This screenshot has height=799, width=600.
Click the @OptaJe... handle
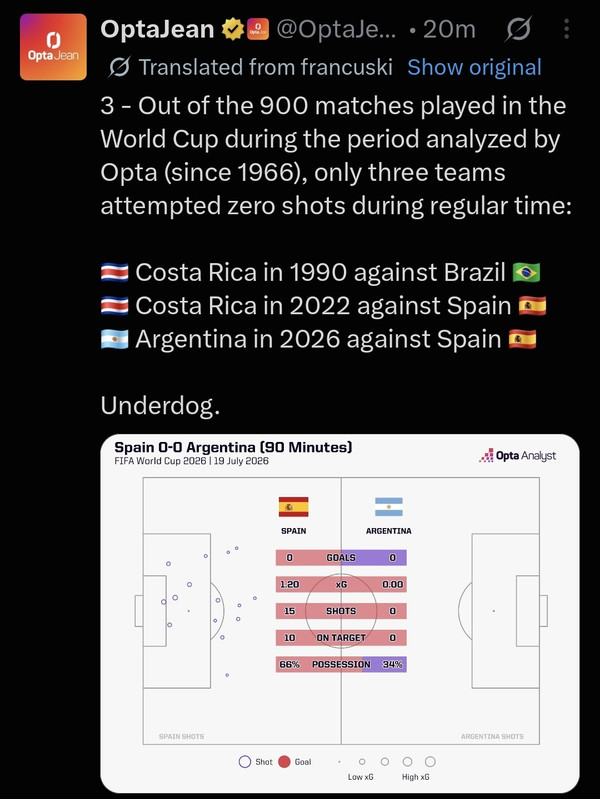click(x=336, y=30)
